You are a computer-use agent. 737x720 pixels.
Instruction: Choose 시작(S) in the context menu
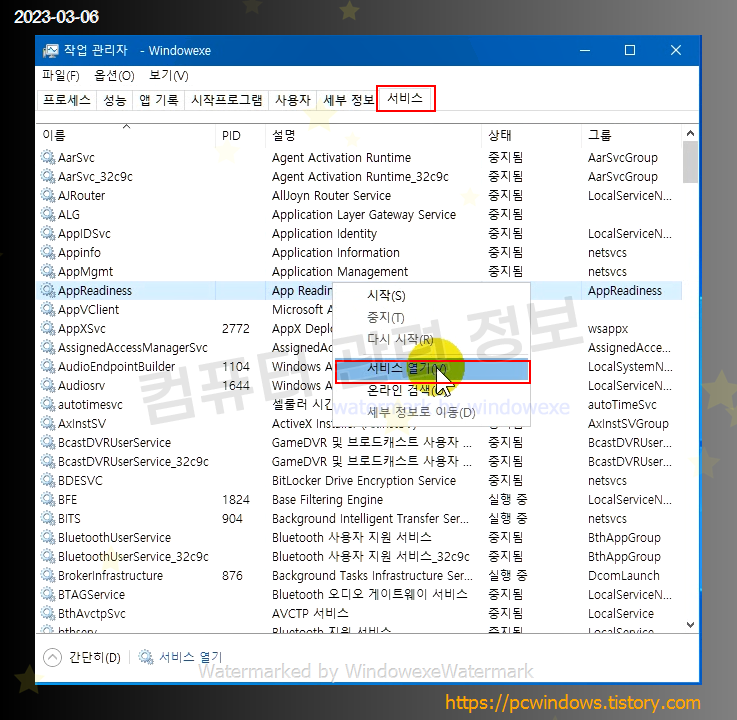[431, 296]
